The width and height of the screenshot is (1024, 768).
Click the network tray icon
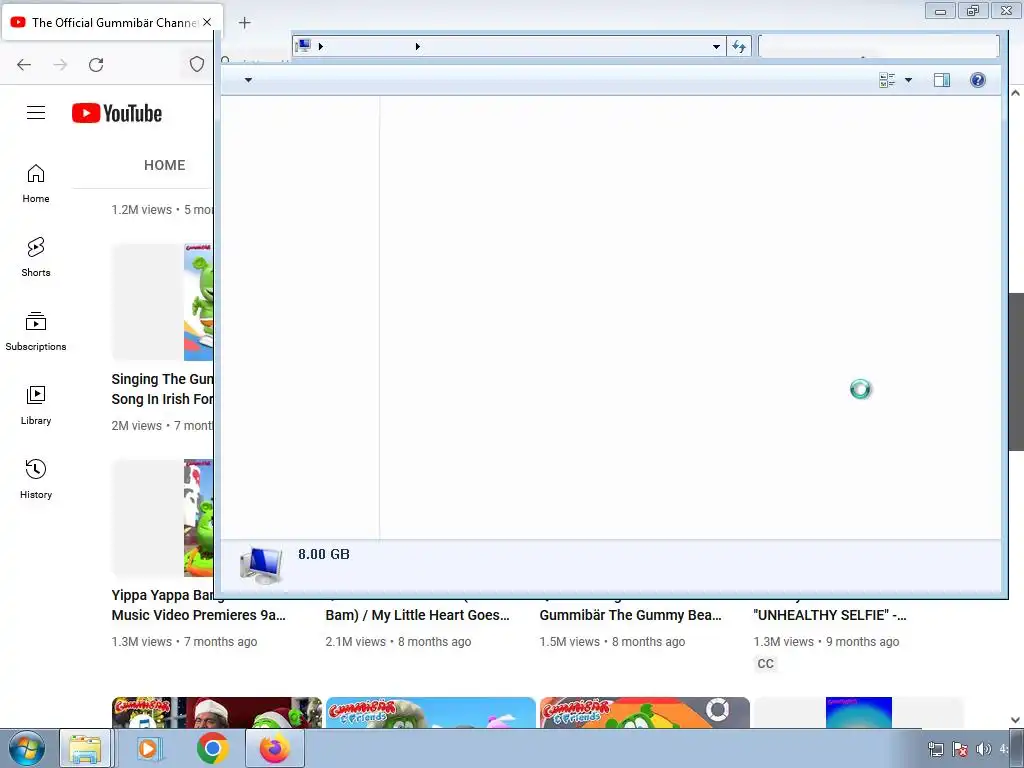(x=936, y=749)
